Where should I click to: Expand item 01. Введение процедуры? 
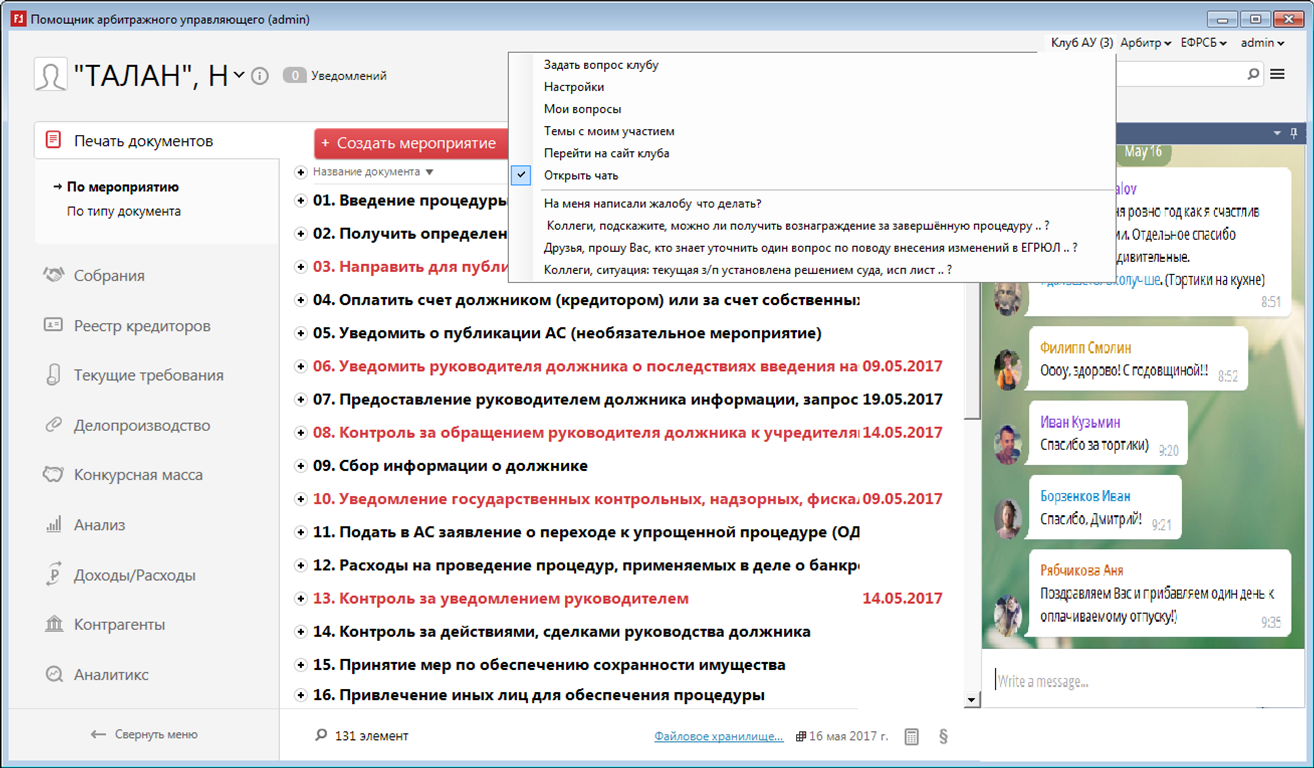(300, 201)
